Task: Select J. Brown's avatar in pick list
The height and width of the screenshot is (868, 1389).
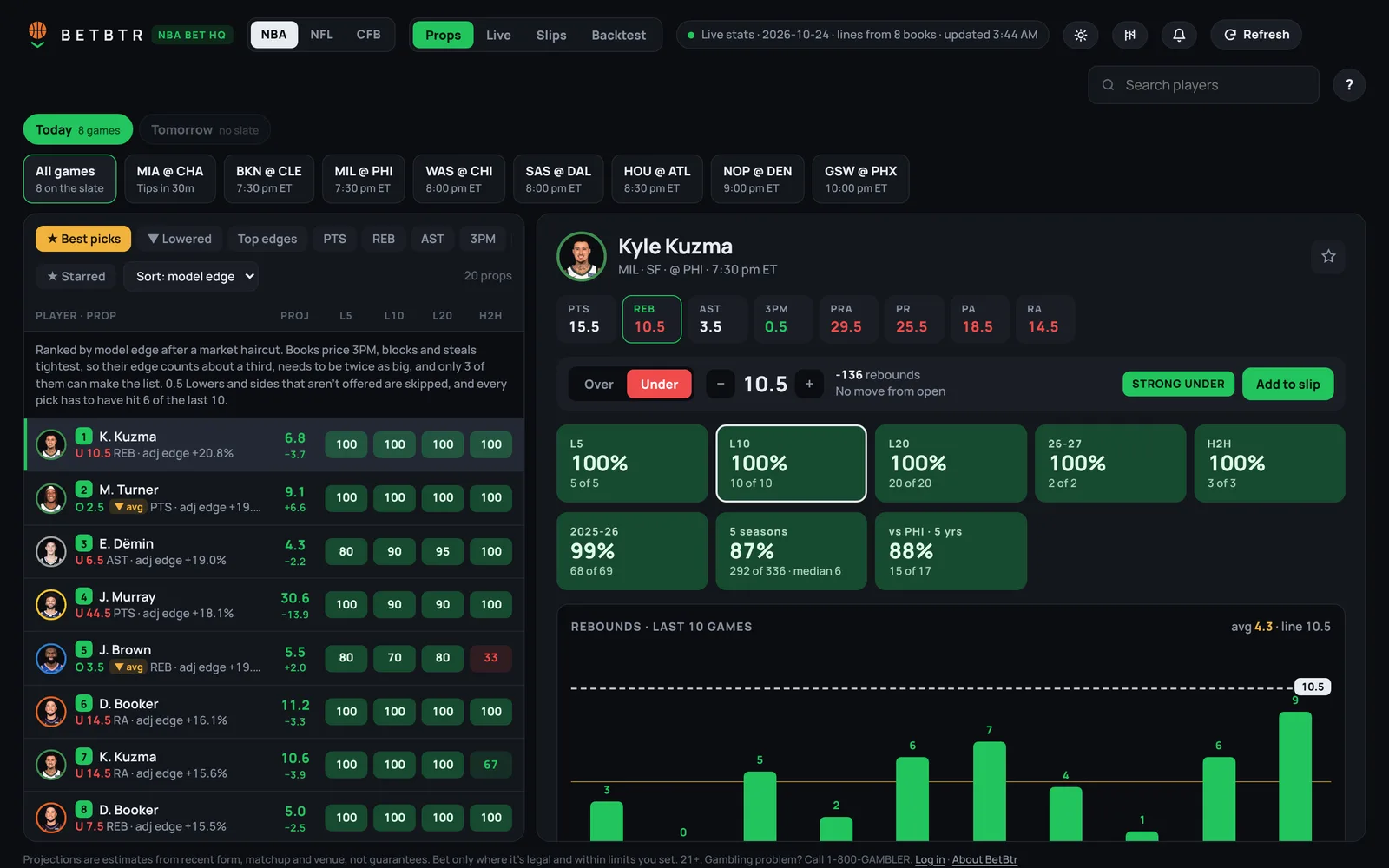Action: click(x=51, y=658)
